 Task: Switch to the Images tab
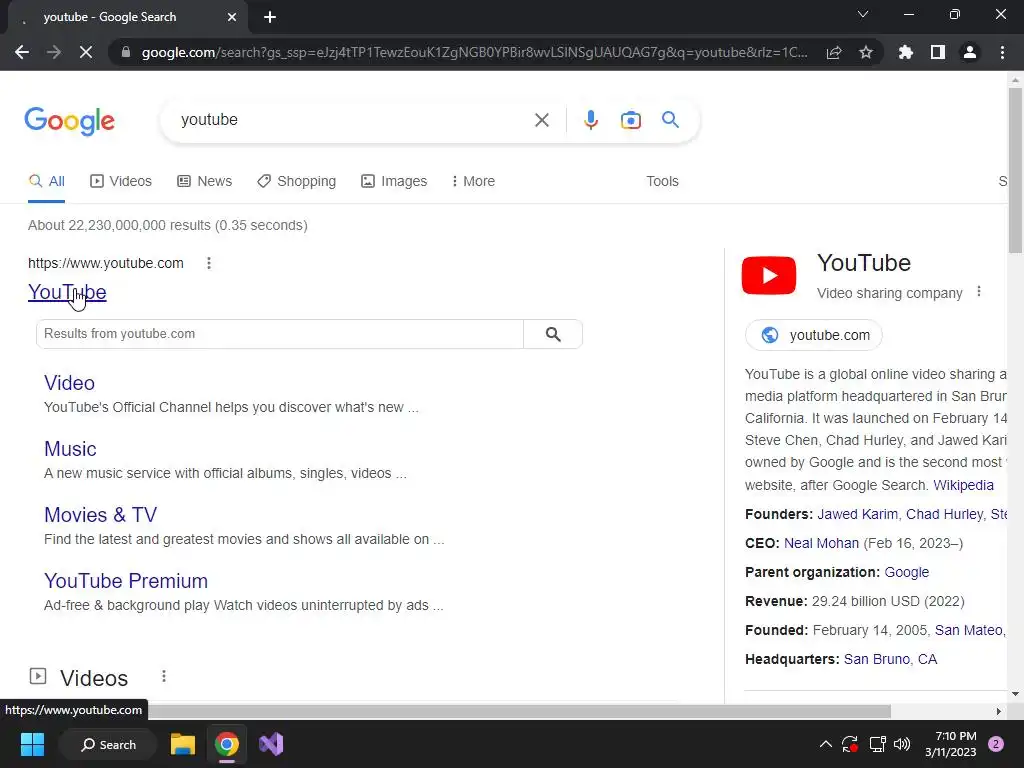pos(394,181)
